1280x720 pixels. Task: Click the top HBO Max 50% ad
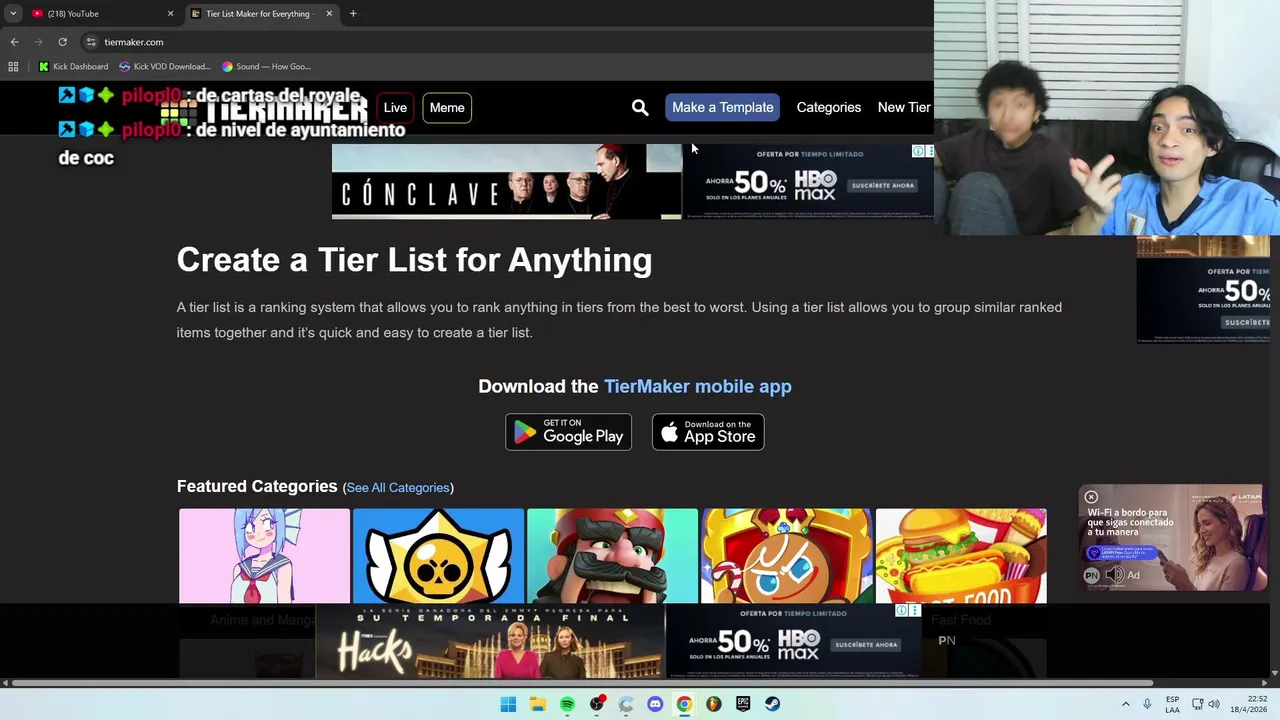808,182
